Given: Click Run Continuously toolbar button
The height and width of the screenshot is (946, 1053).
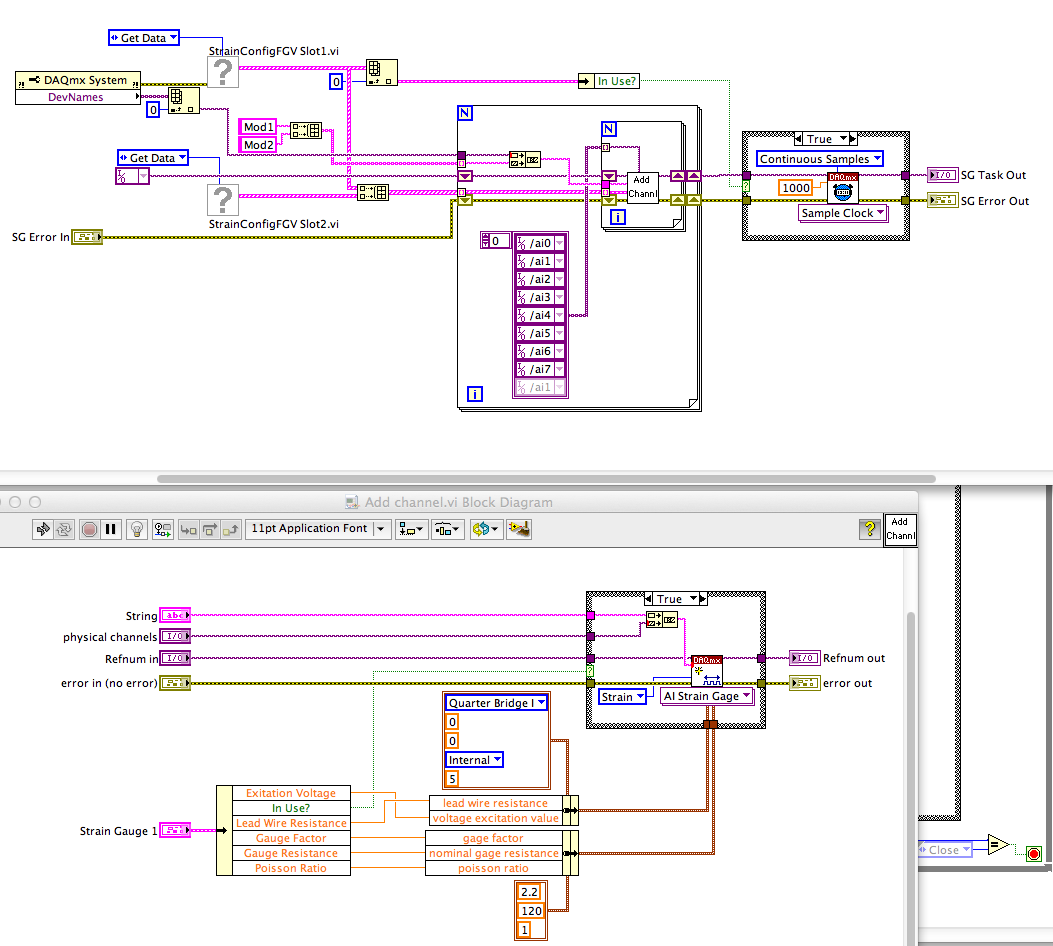Looking at the screenshot, I should pyautogui.click(x=64, y=529).
